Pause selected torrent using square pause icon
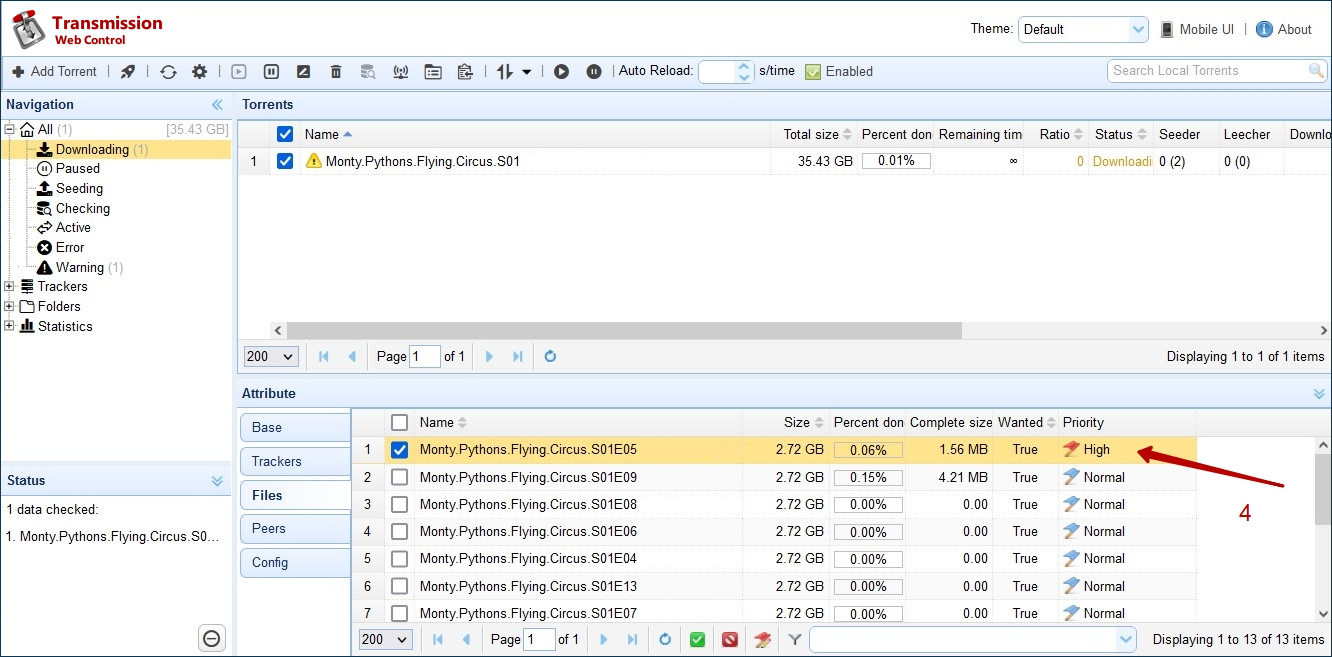This screenshot has height=657, width=1332. (x=271, y=71)
